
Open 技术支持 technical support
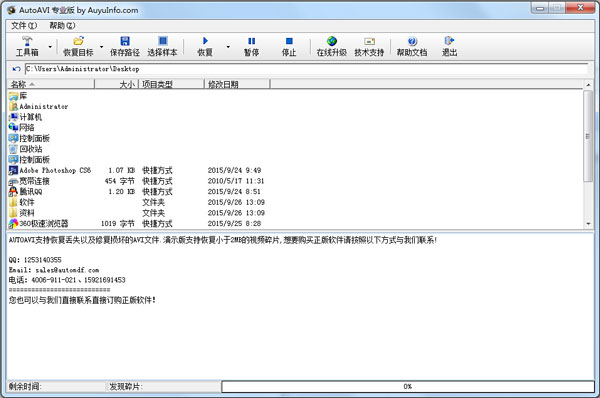369,46
